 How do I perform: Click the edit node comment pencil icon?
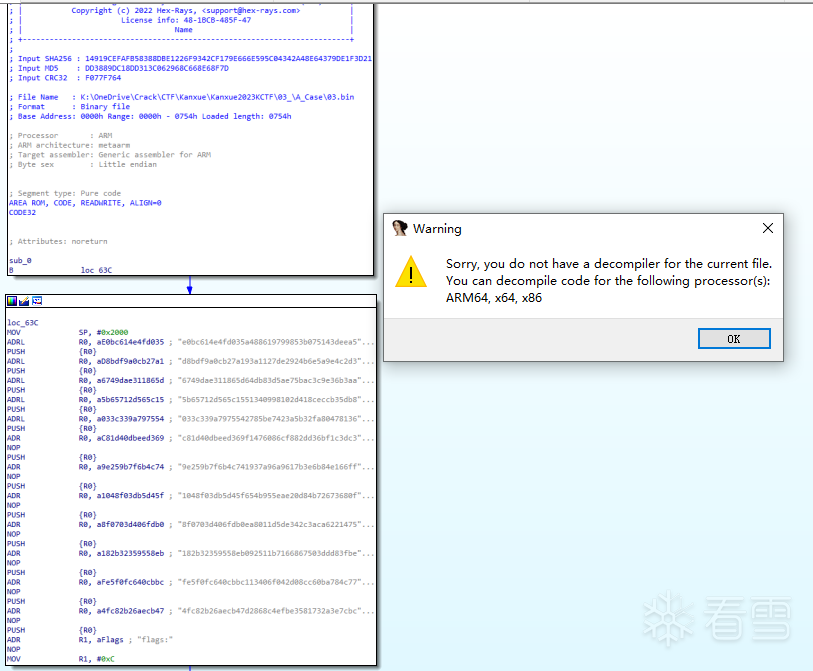point(24,301)
